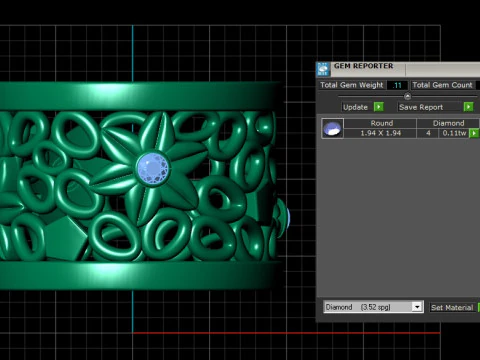Screen dimensions: 480x360
Task: Click the green arrow on the Round gem row
Action: pos(474,133)
